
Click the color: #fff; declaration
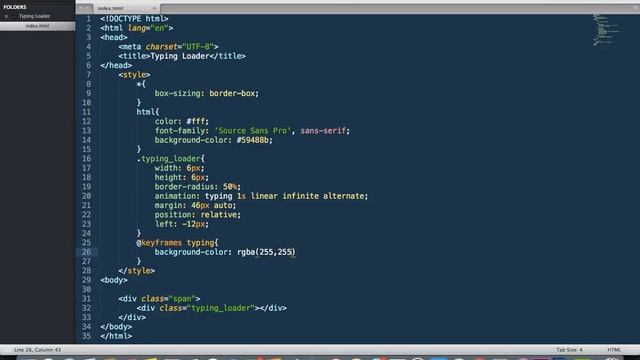click(x=182, y=121)
